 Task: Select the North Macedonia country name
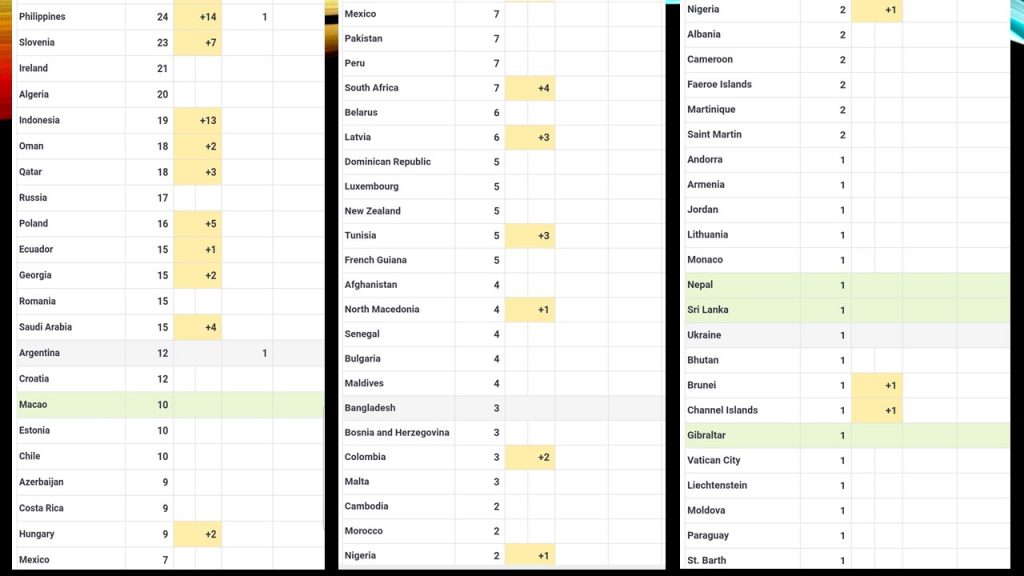382,310
